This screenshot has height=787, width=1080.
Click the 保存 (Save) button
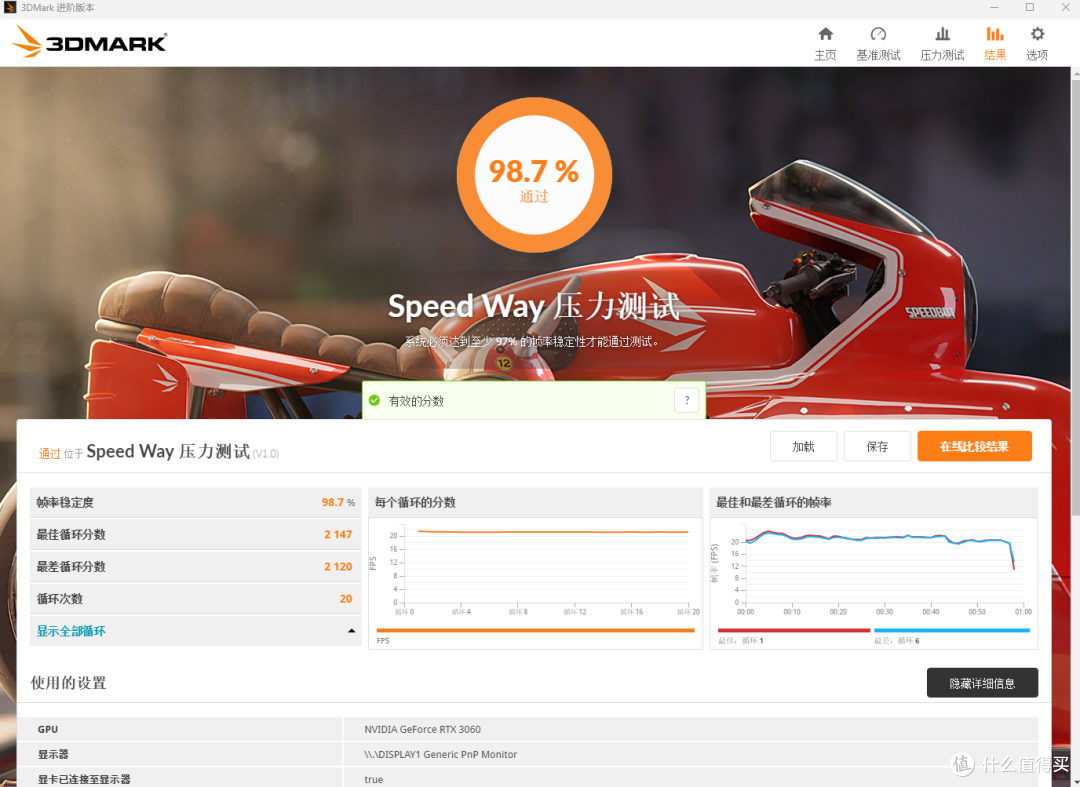(x=877, y=446)
